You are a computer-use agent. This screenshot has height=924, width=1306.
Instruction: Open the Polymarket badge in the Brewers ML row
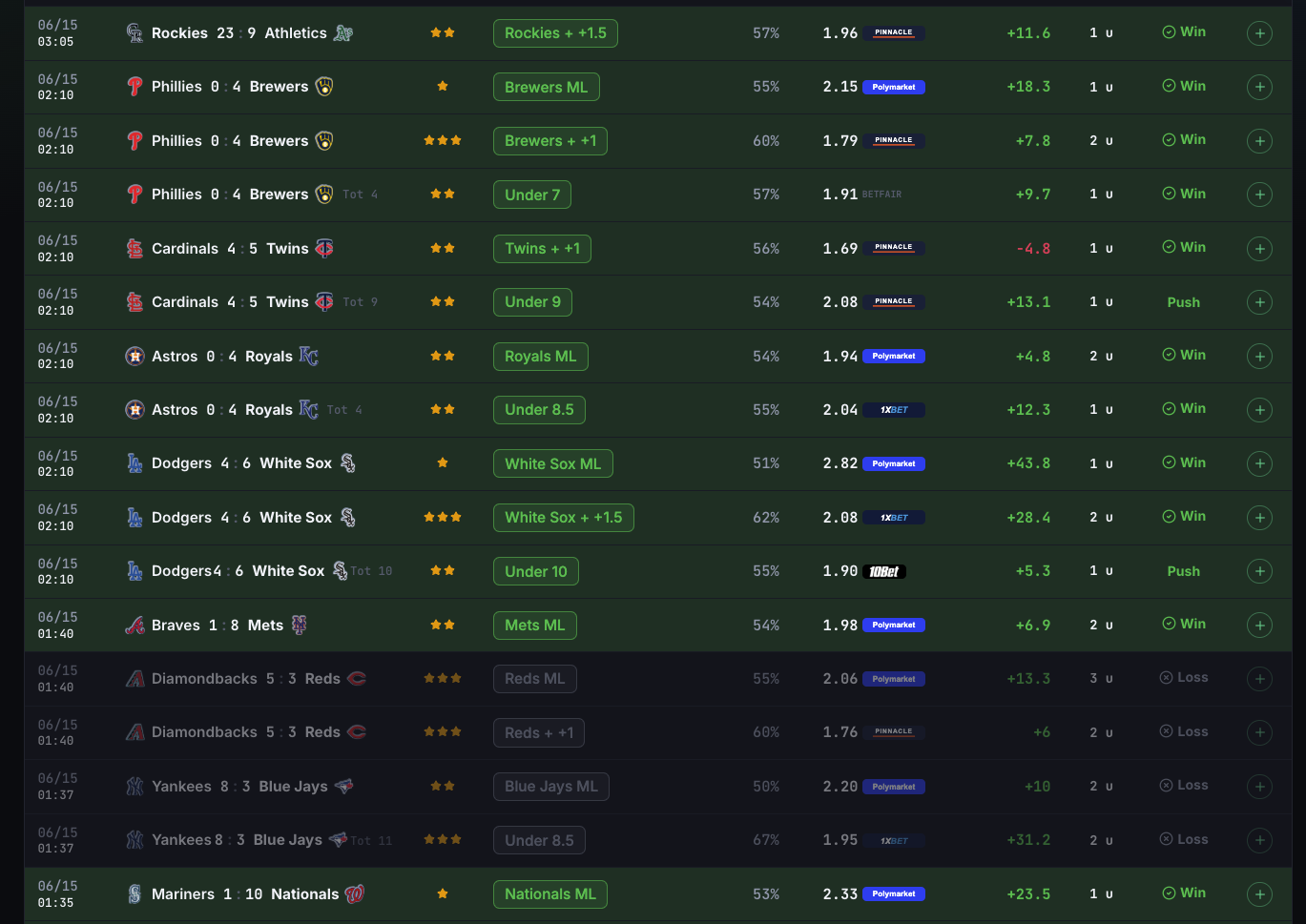point(894,87)
